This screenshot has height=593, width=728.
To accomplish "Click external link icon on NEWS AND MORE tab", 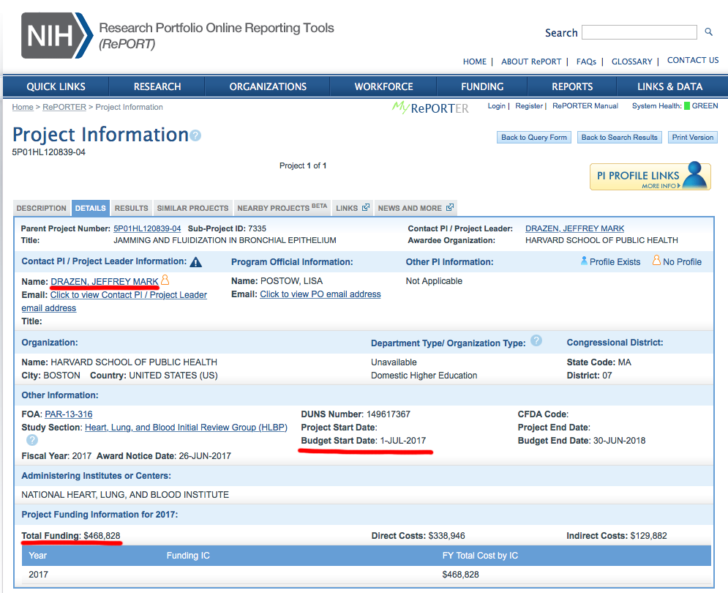I will coord(449,207).
